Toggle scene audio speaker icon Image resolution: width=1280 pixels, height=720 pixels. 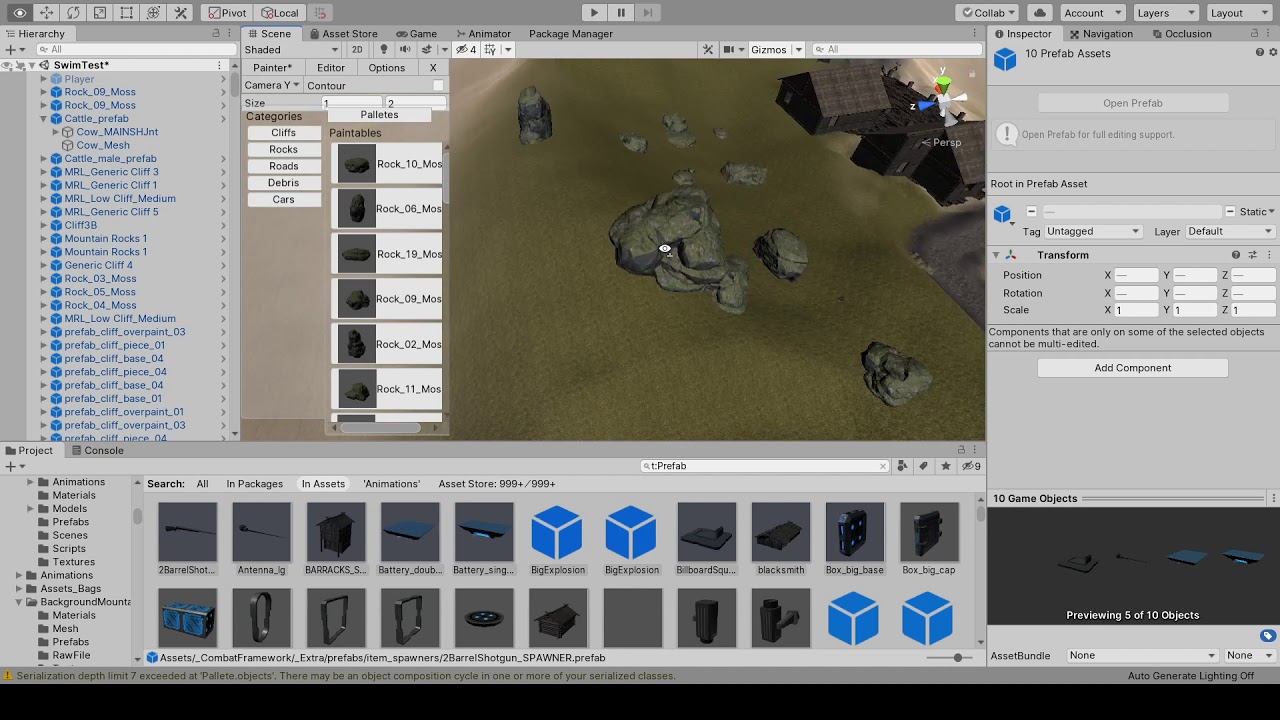click(405, 49)
